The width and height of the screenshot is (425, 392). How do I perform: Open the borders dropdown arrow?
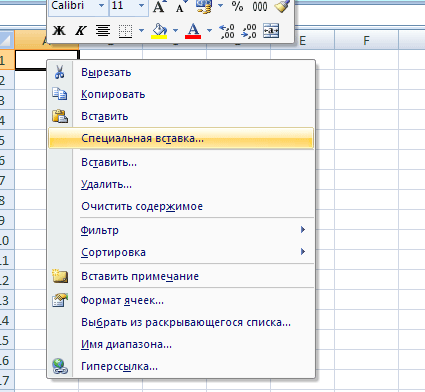pos(141,31)
